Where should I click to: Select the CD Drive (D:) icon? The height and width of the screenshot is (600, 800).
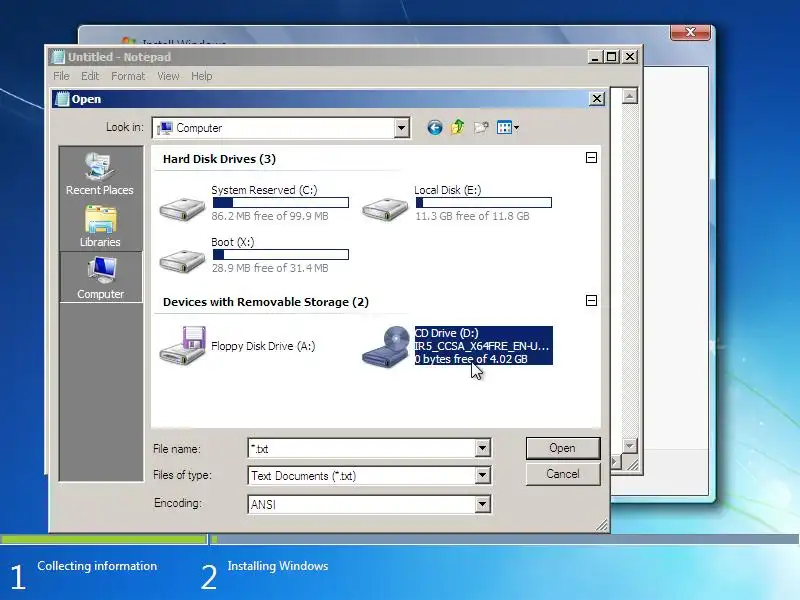point(386,346)
